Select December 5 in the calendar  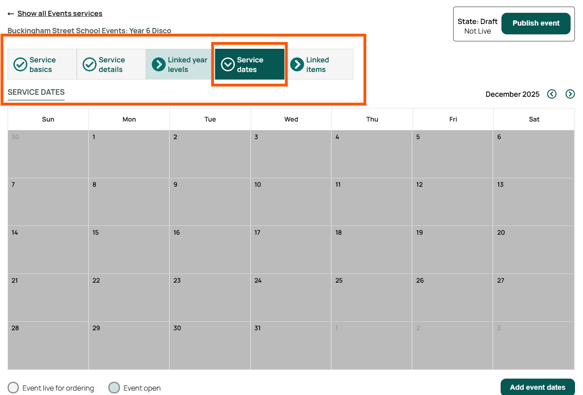click(453, 154)
